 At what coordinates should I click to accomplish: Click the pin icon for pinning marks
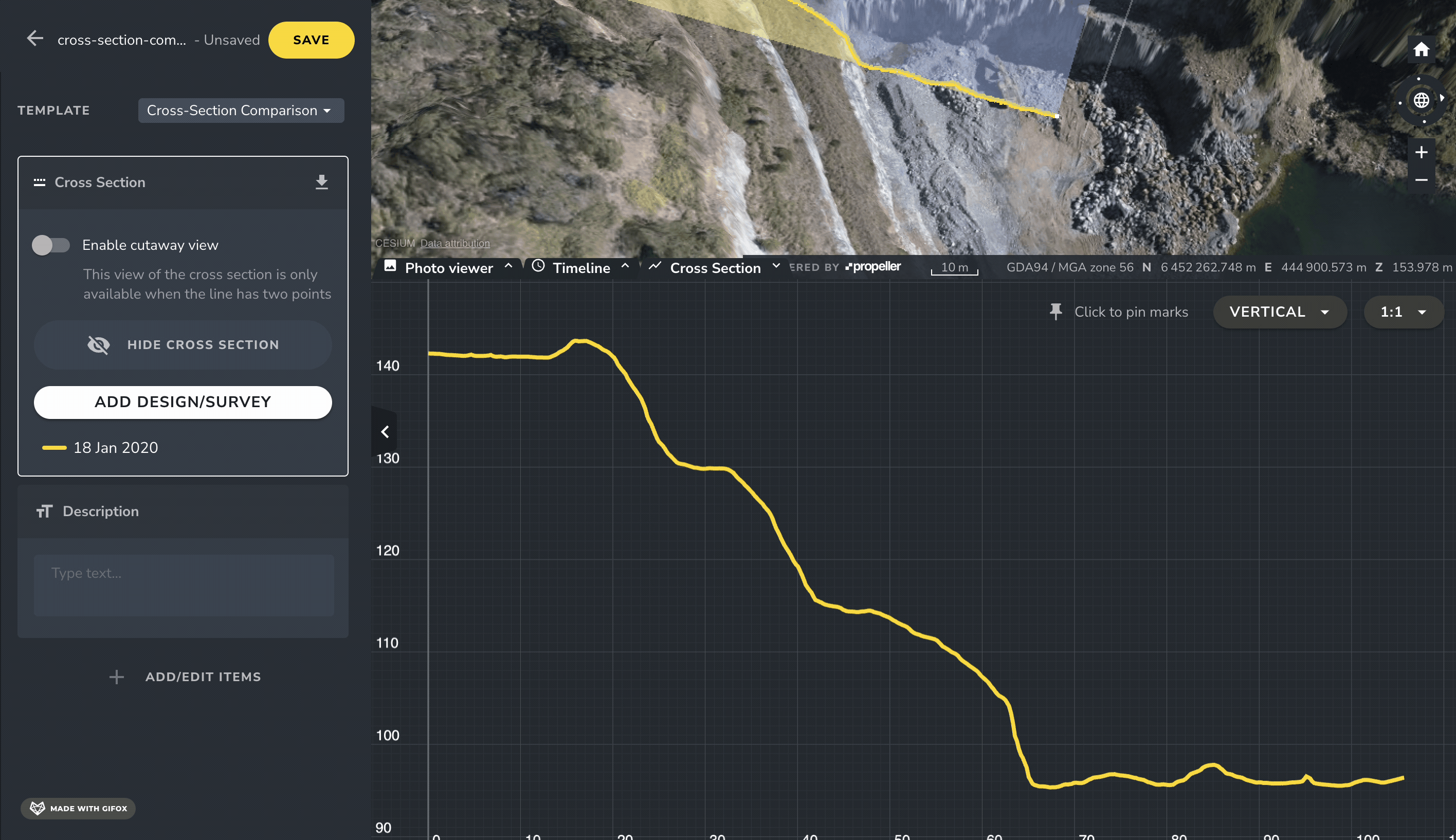[x=1055, y=312]
